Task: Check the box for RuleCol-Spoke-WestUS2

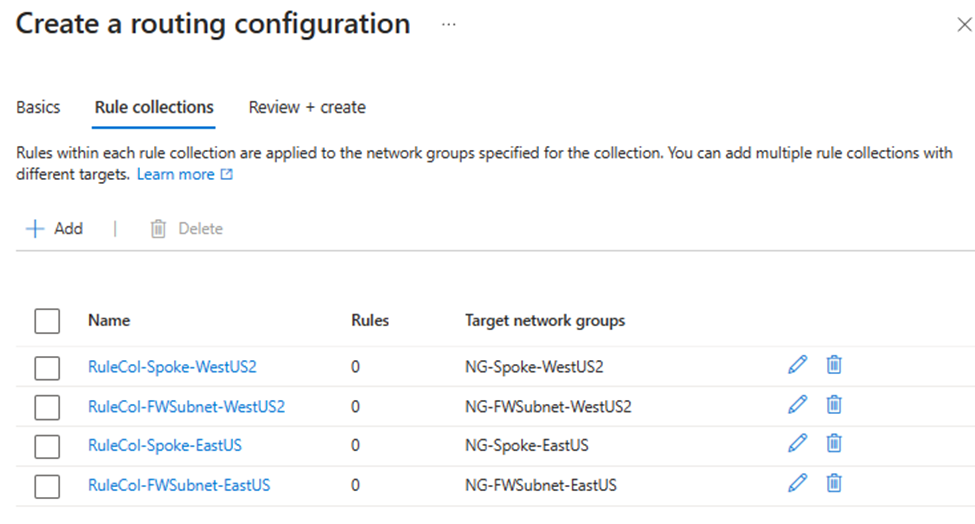Action: 47,368
